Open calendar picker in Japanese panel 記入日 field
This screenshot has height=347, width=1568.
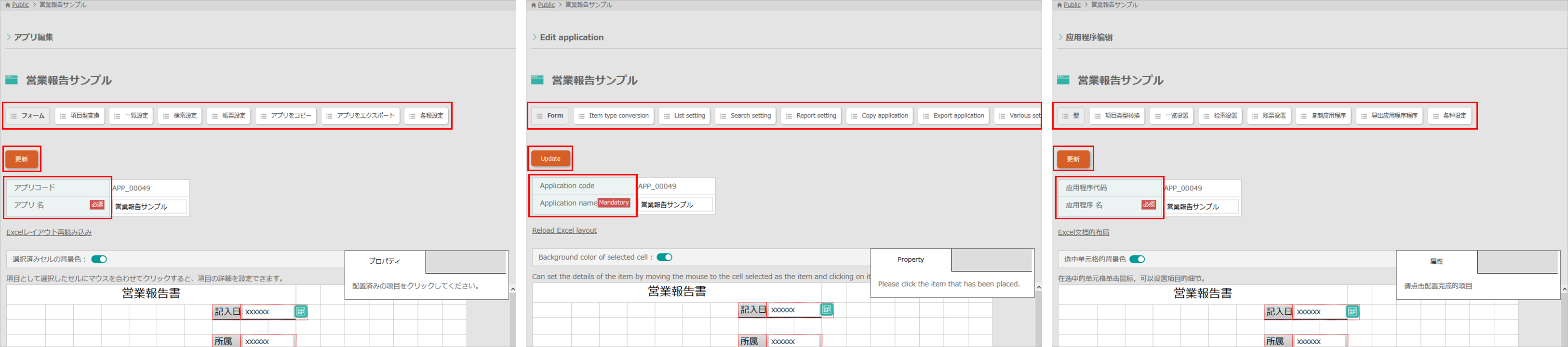coord(301,311)
